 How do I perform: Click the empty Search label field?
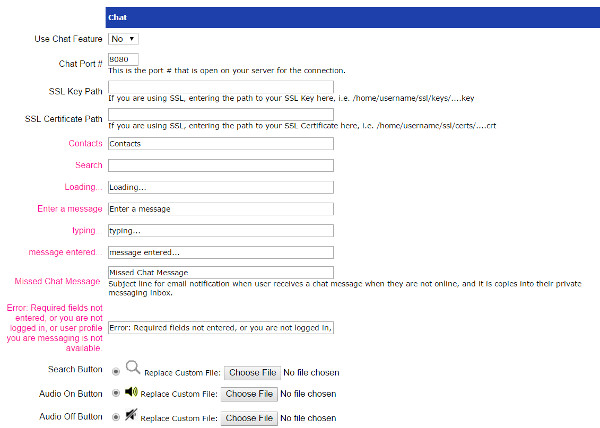coord(219,165)
